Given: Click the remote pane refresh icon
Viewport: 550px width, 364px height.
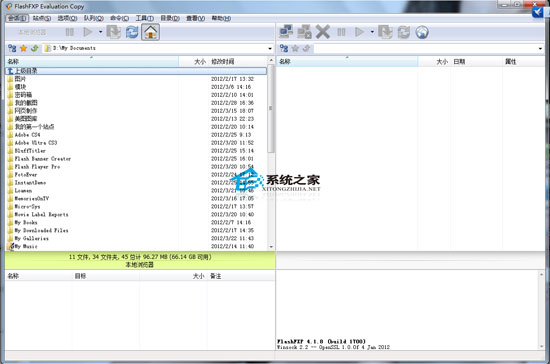Looking at the screenshot, I should 404,32.
